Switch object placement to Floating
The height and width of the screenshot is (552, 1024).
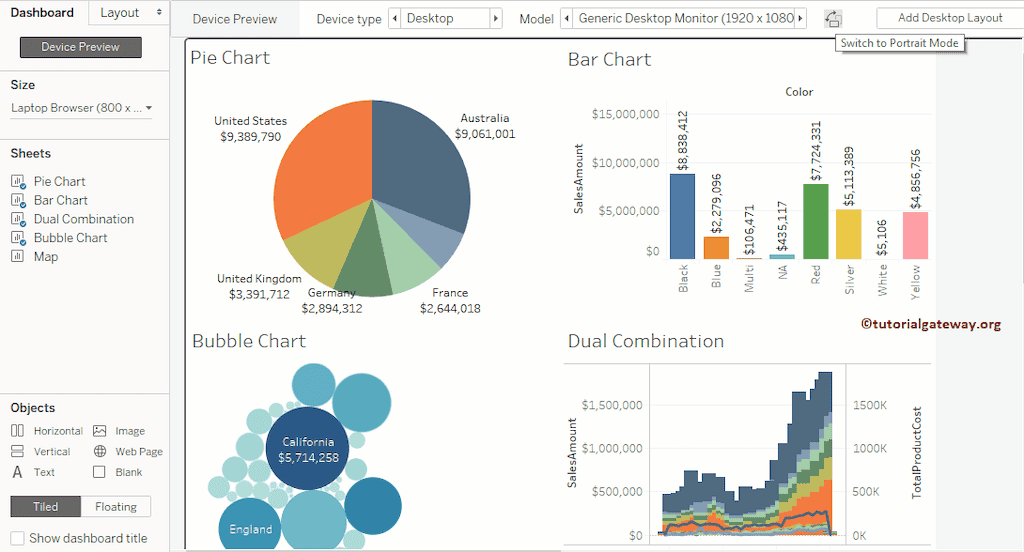click(116, 507)
